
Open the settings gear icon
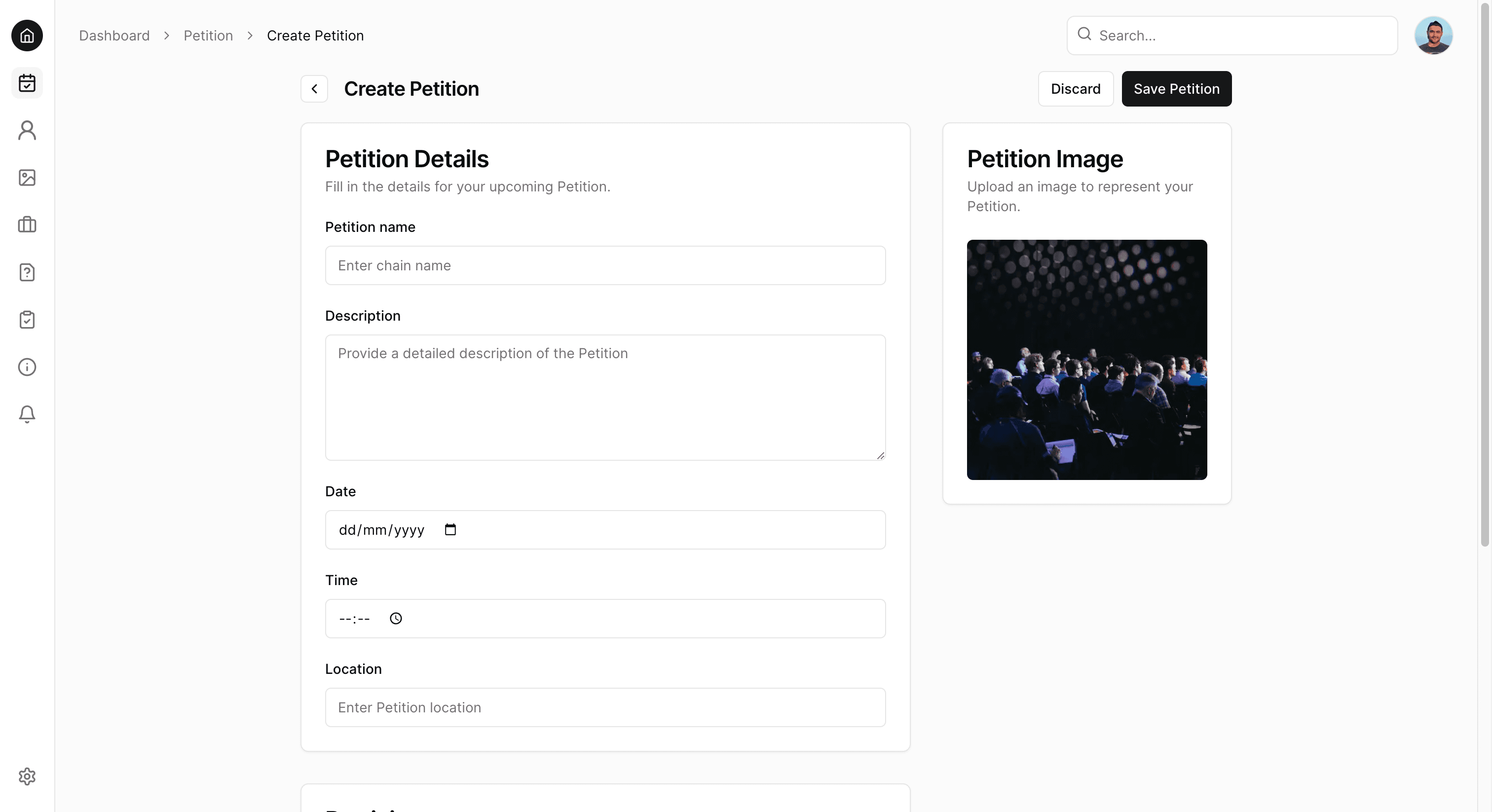(27, 776)
